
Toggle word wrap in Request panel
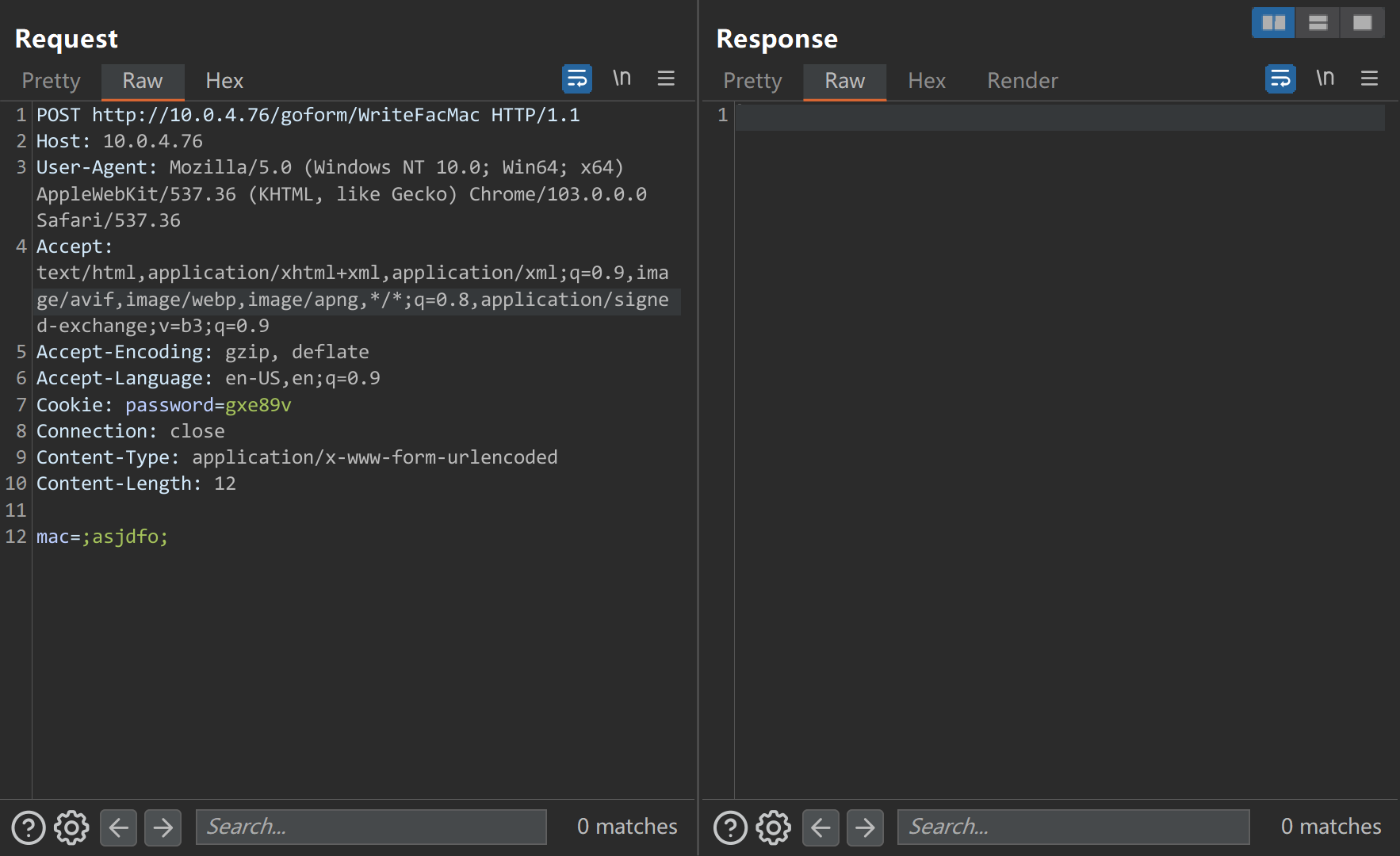coord(577,78)
